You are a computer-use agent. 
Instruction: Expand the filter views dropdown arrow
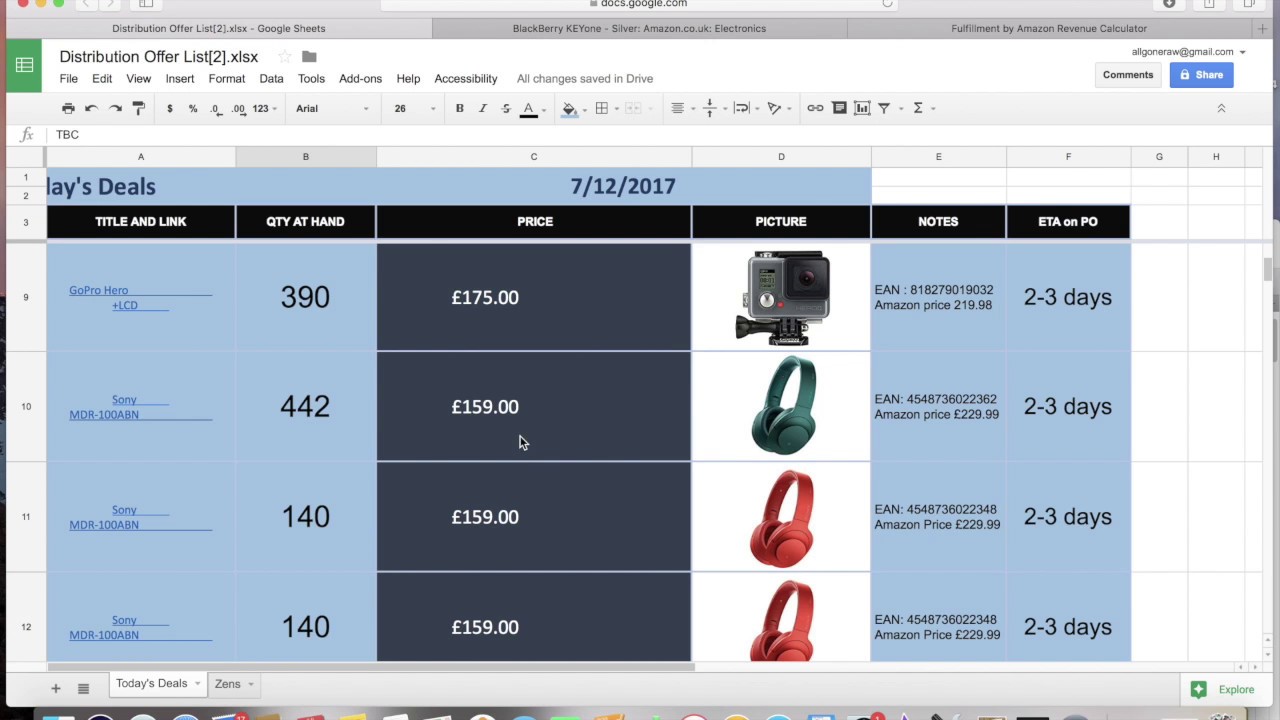pos(900,108)
